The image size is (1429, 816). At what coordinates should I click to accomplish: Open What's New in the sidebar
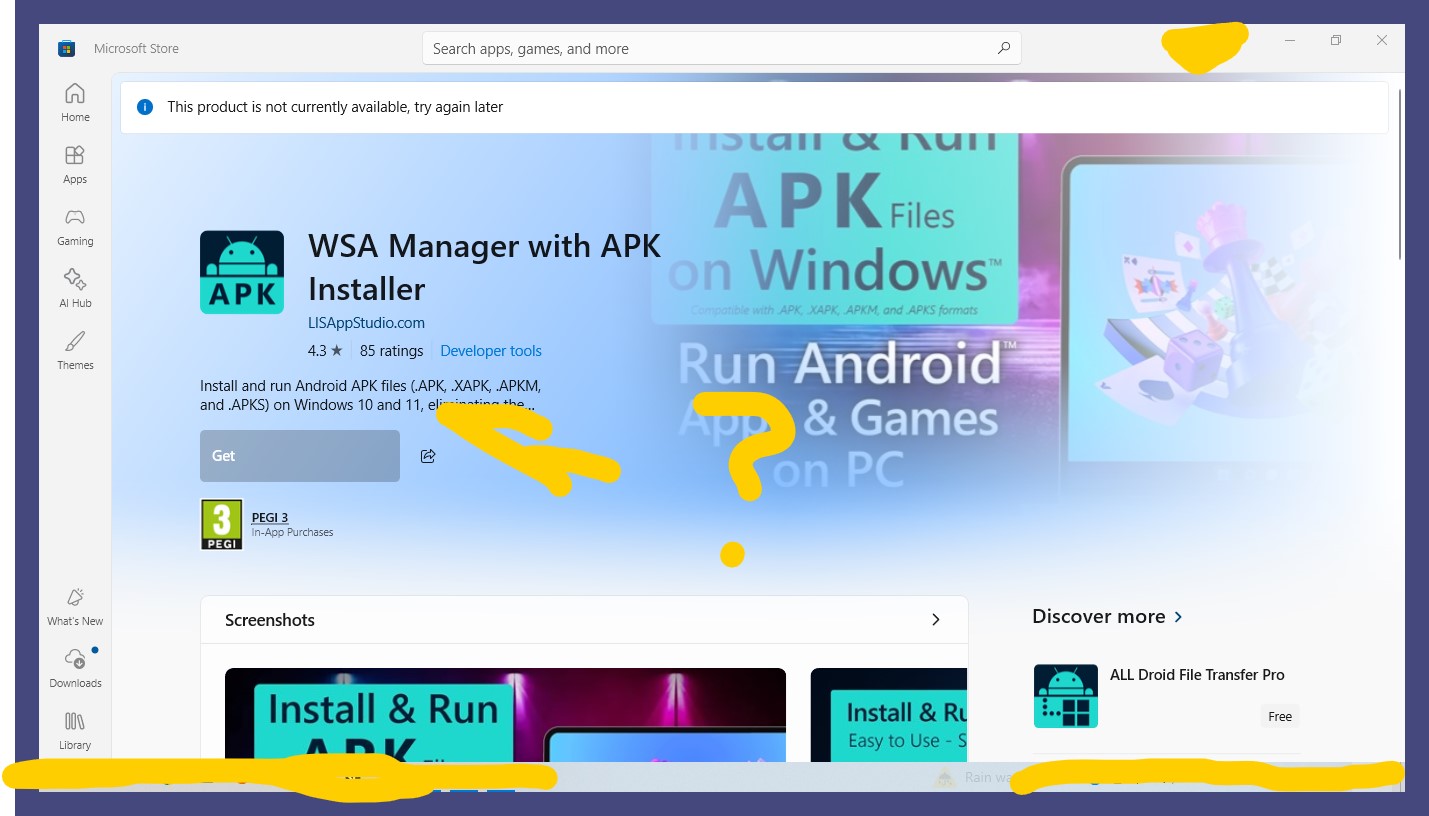click(75, 607)
